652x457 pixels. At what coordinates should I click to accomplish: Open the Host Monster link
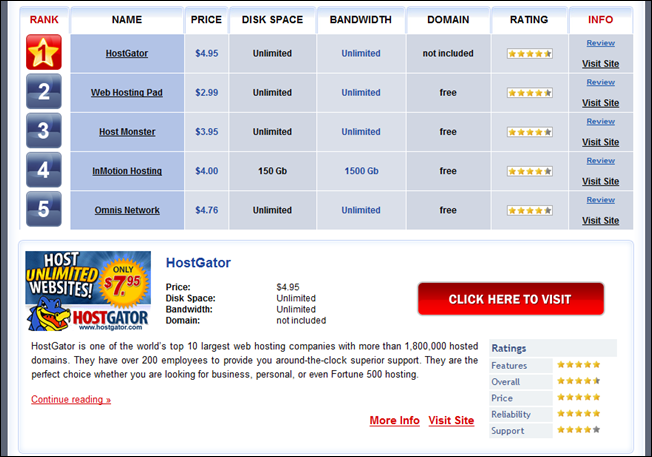click(x=127, y=132)
